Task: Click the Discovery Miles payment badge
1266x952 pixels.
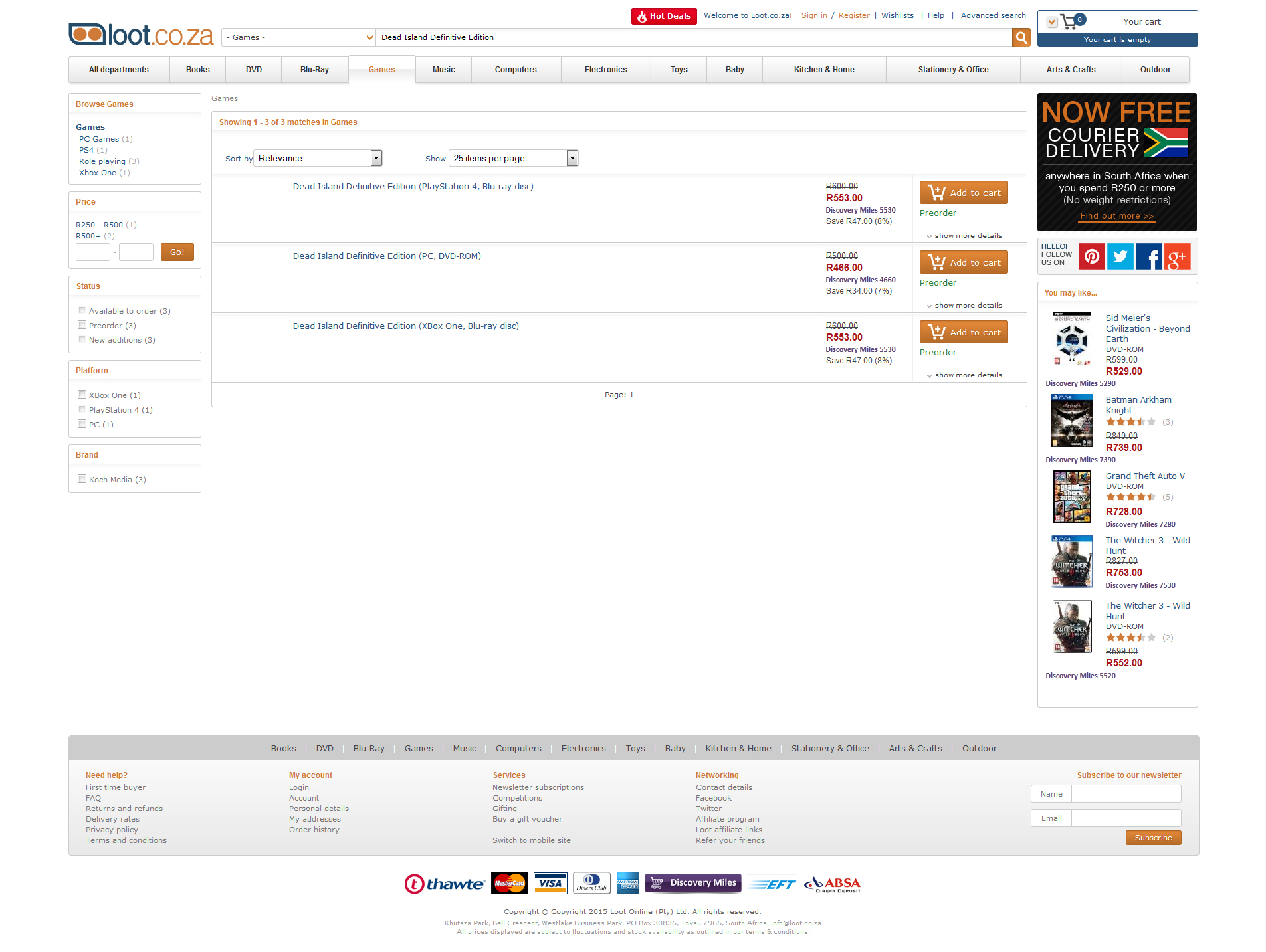Action: (692, 883)
